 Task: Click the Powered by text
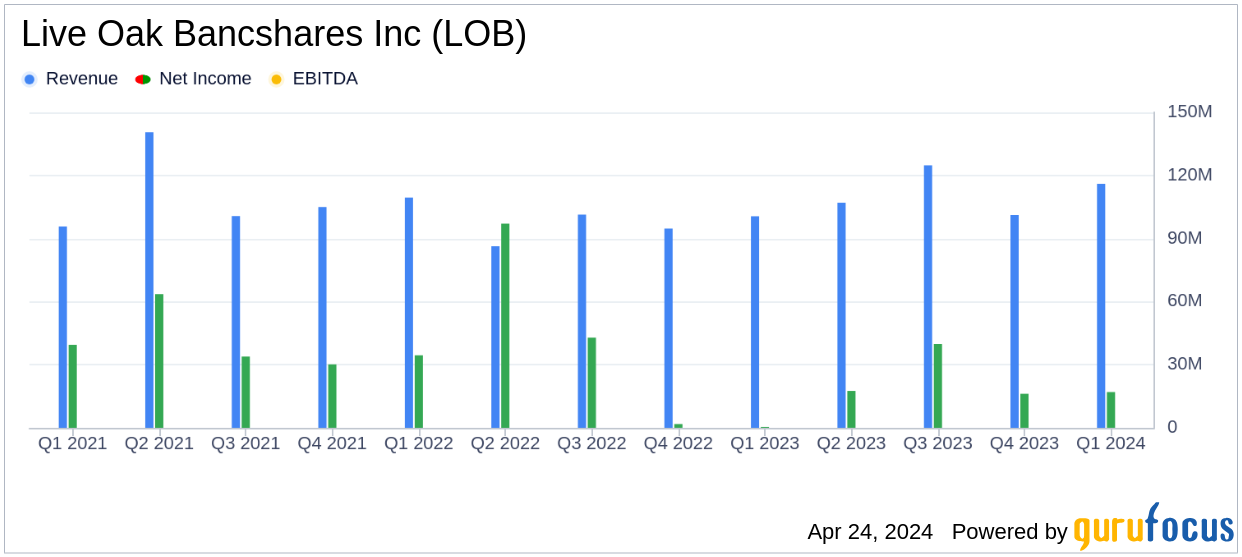1010,532
